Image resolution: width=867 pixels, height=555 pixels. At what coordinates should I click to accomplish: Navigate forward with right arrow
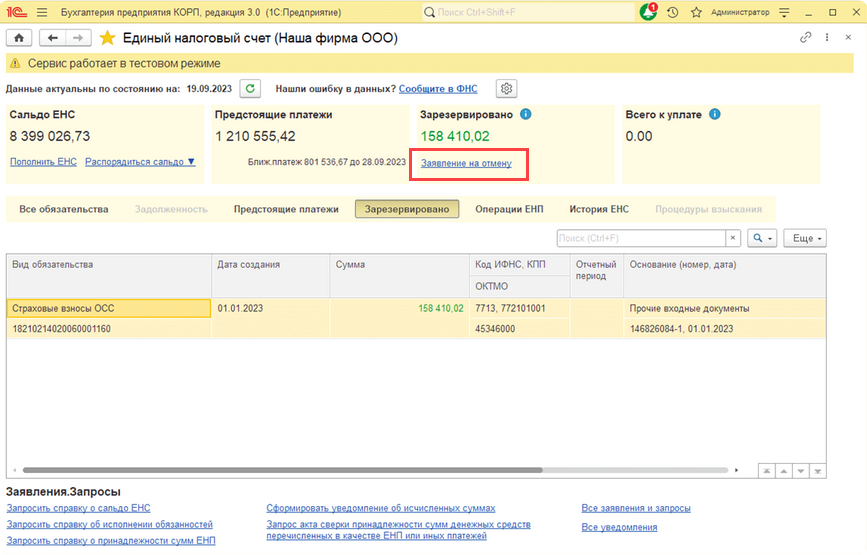pos(78,38)
